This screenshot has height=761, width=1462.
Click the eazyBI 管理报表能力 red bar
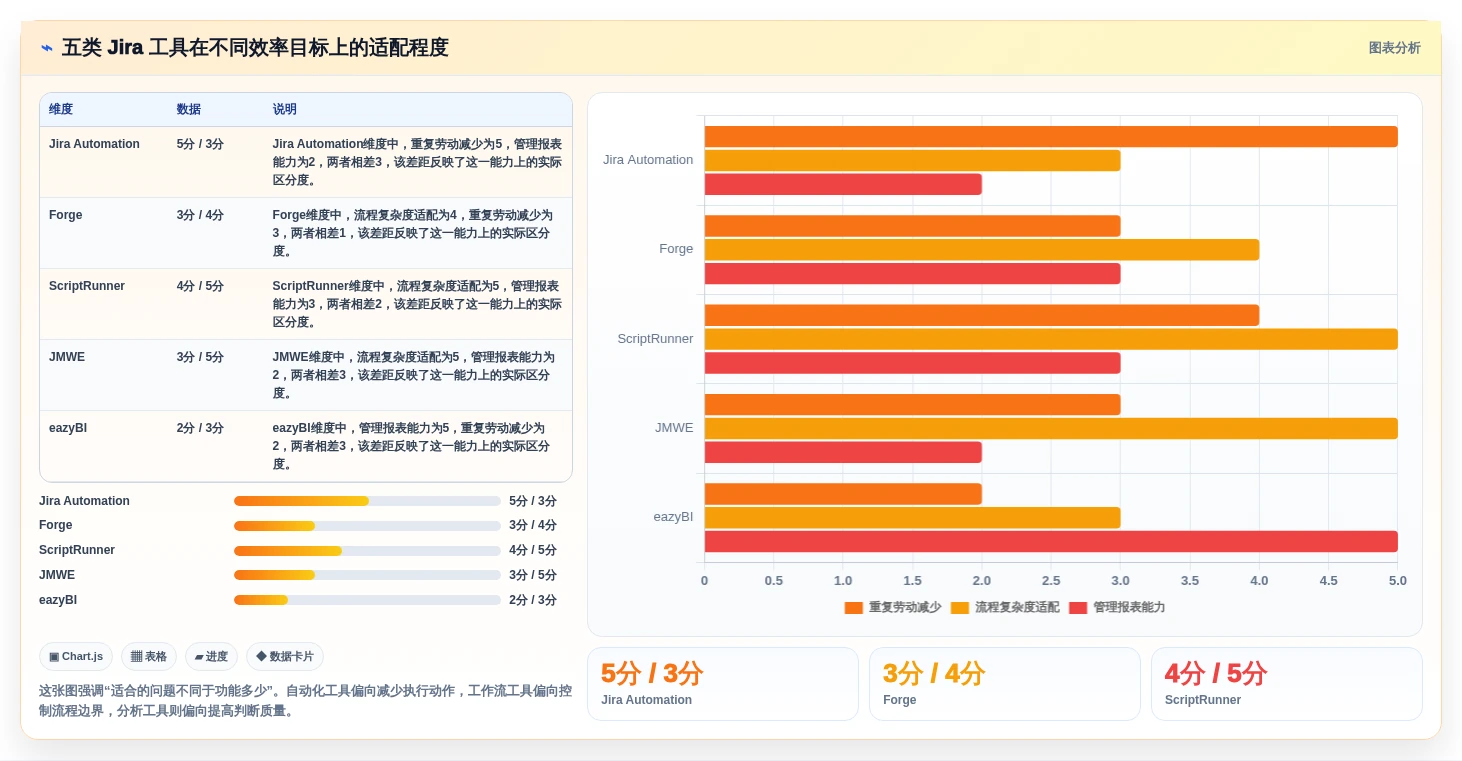coord(1051,541)
